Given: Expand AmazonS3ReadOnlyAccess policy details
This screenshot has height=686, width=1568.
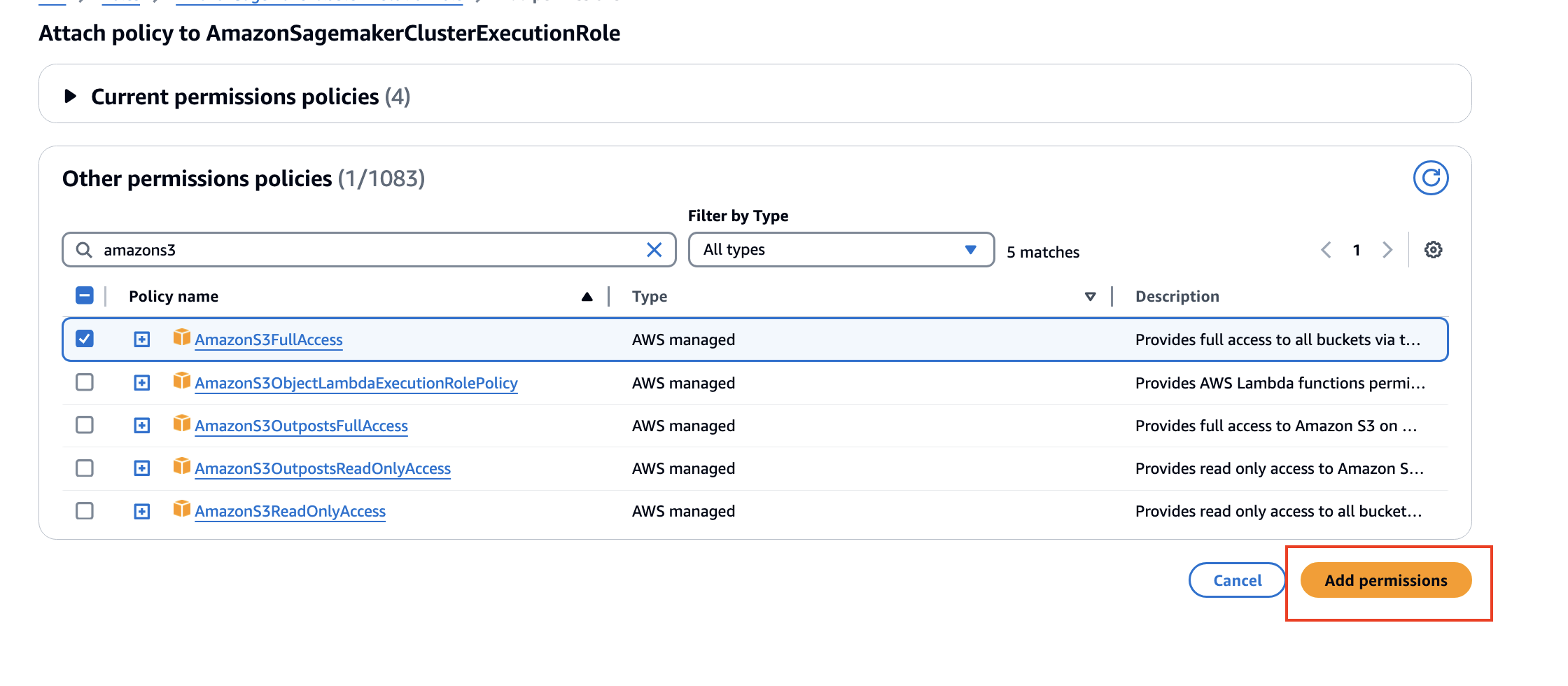Looking at the screenshot, I should point(141,512).
